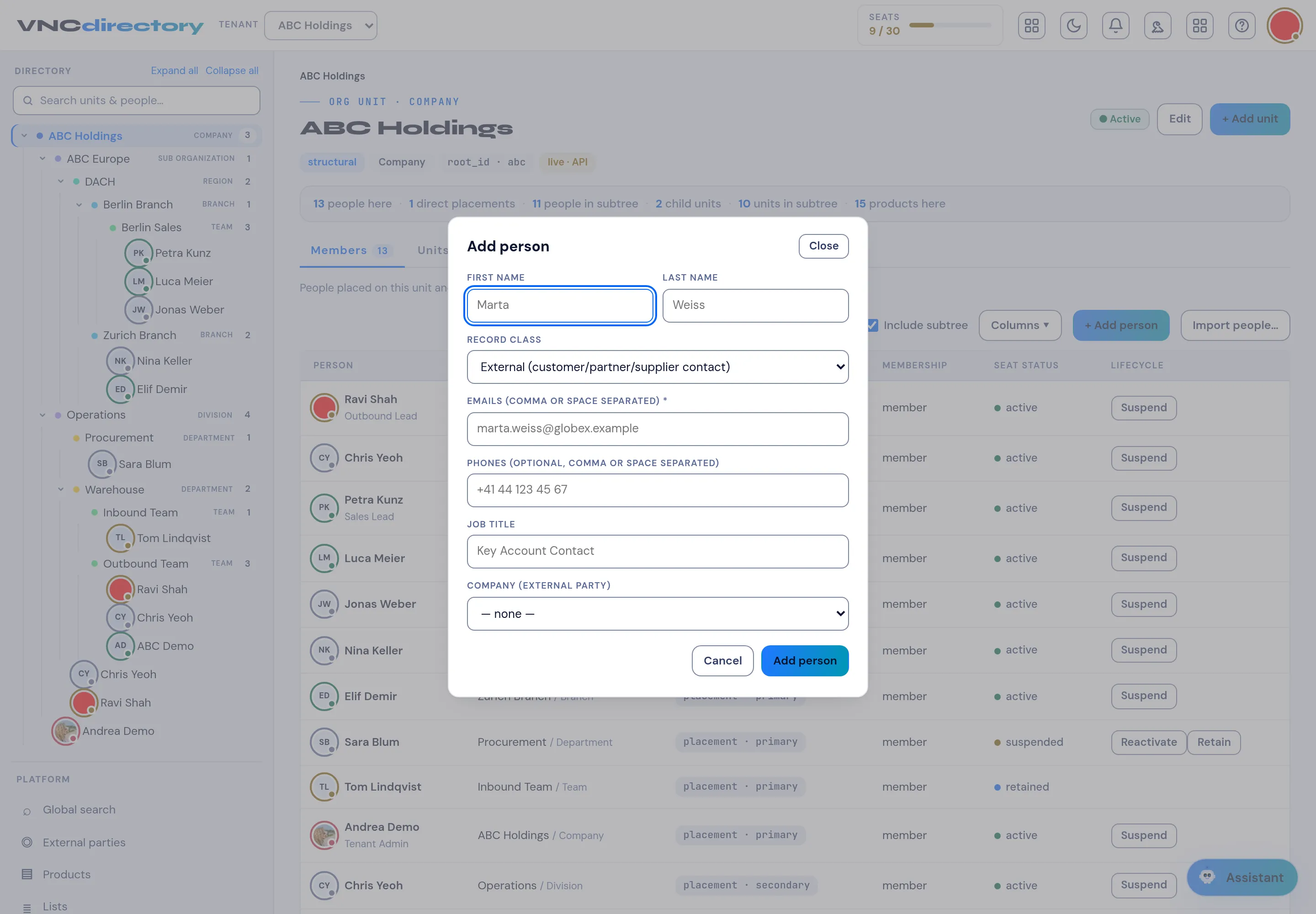1316x914 pixels.
Task: Click Andrea Demo photo avatar in table
Action: pyautogui.click(x=324, y=835)
